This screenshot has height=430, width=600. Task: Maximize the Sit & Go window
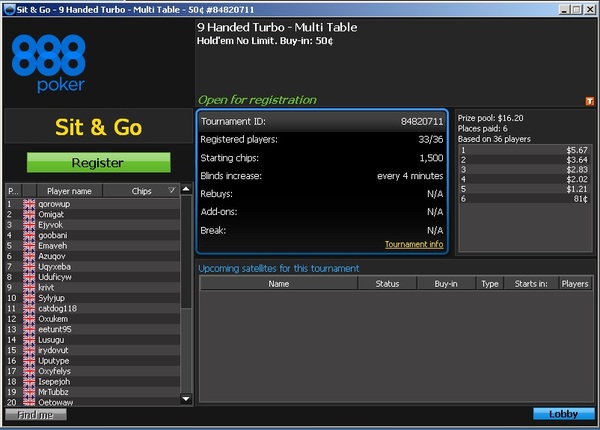click(x=576, y=10)
